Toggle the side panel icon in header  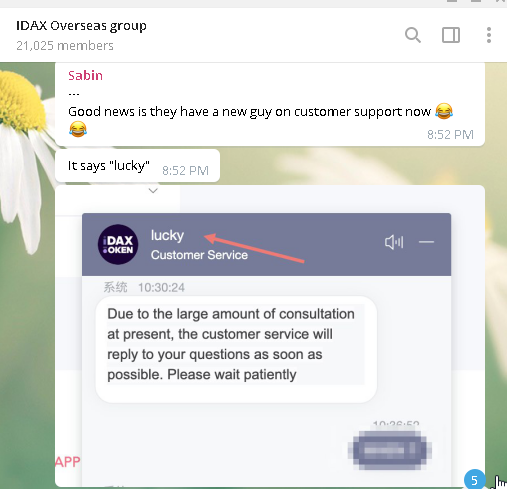click(451, 35)
